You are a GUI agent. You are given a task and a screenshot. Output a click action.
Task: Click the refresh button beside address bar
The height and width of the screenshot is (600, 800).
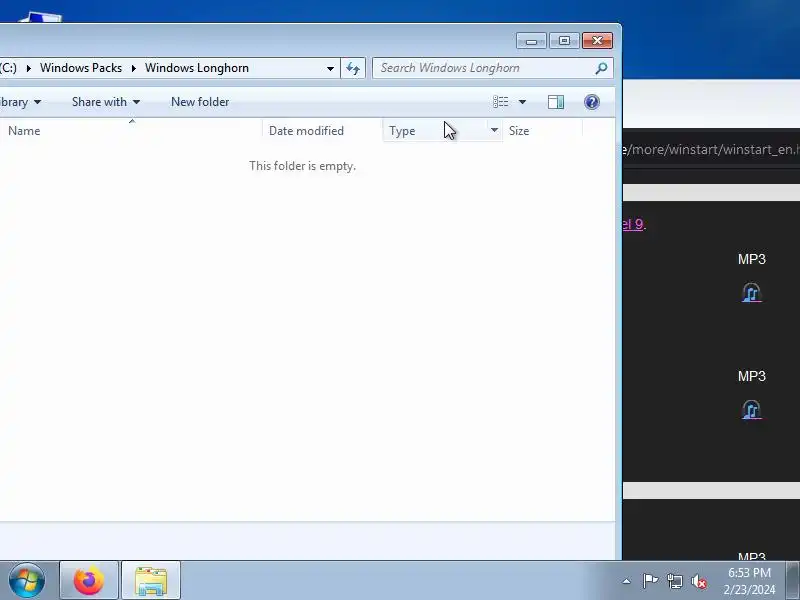(353, 68)
